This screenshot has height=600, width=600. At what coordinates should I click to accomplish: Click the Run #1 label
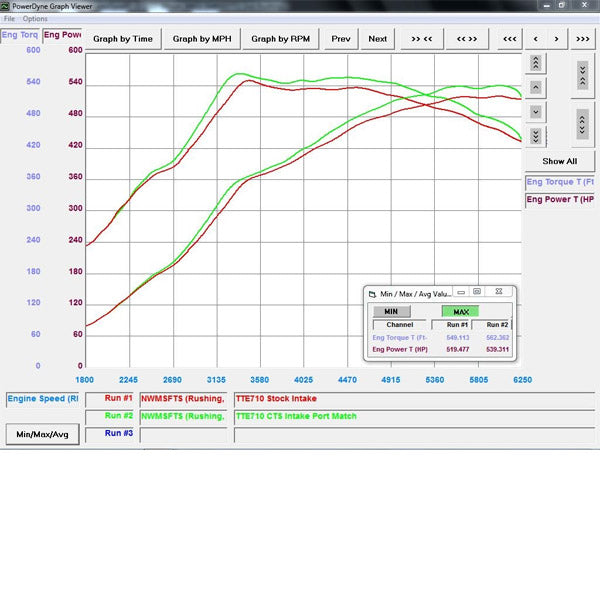109,399
